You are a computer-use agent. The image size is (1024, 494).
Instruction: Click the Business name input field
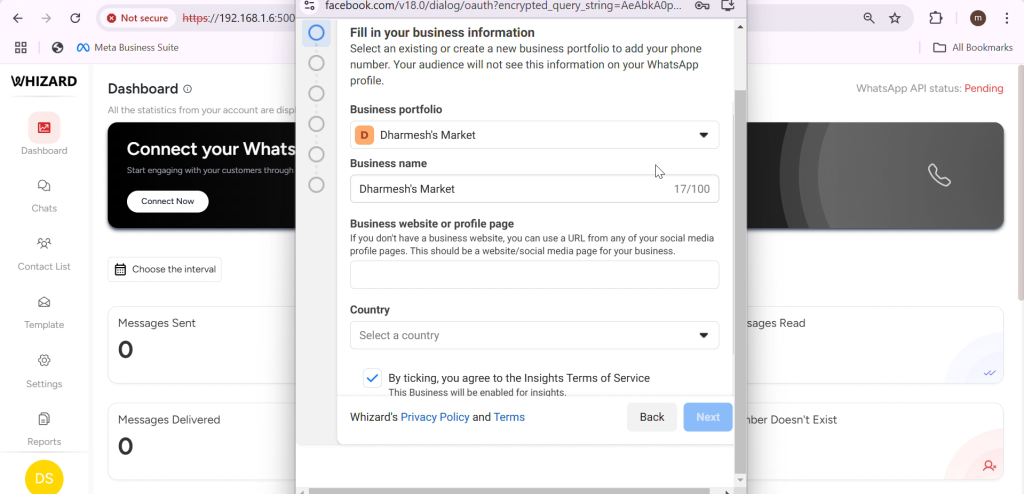pos(534,189)
